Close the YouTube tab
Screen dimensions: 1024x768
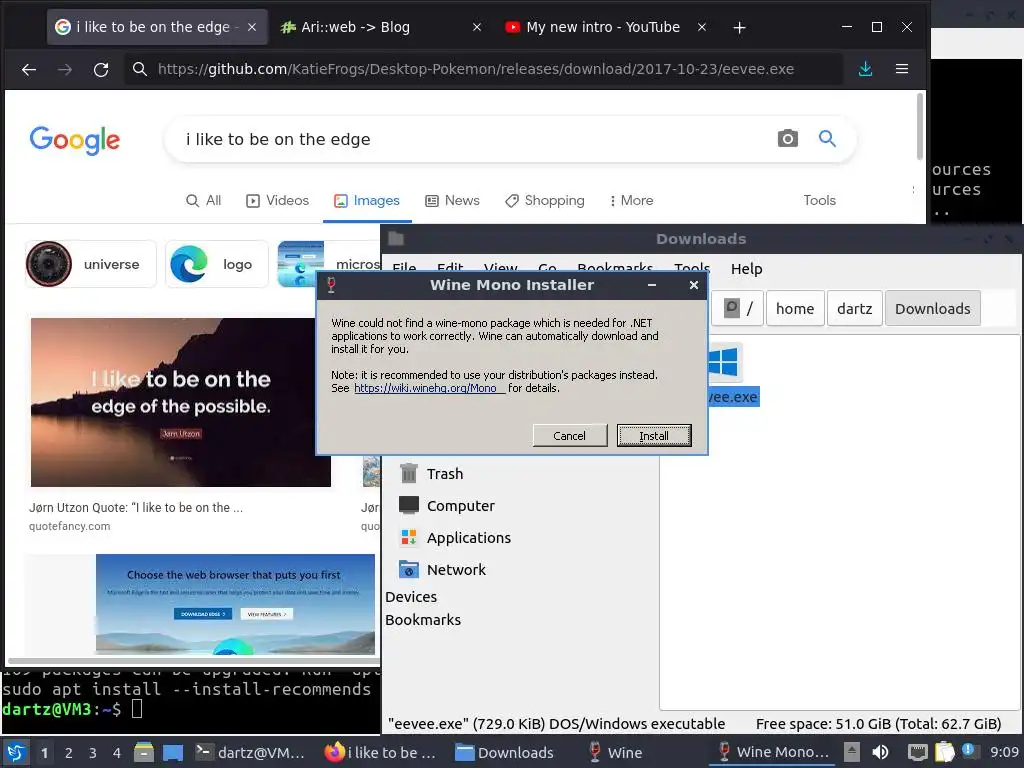(701, 27)
